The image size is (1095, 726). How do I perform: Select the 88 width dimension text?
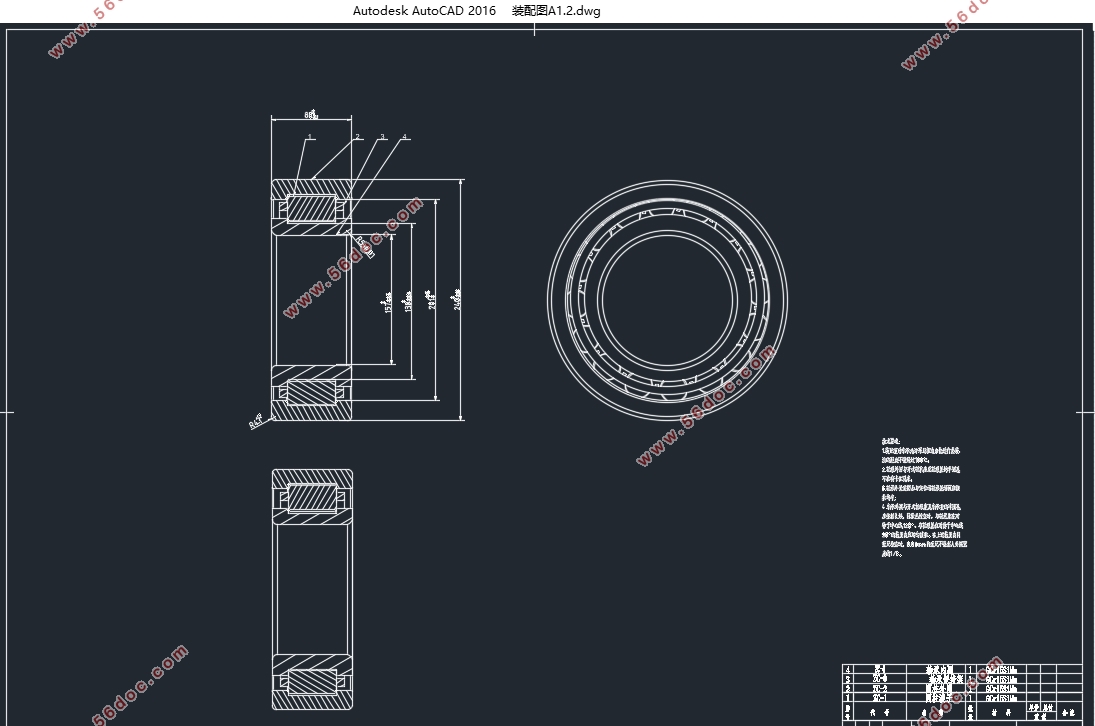[311, 115]
